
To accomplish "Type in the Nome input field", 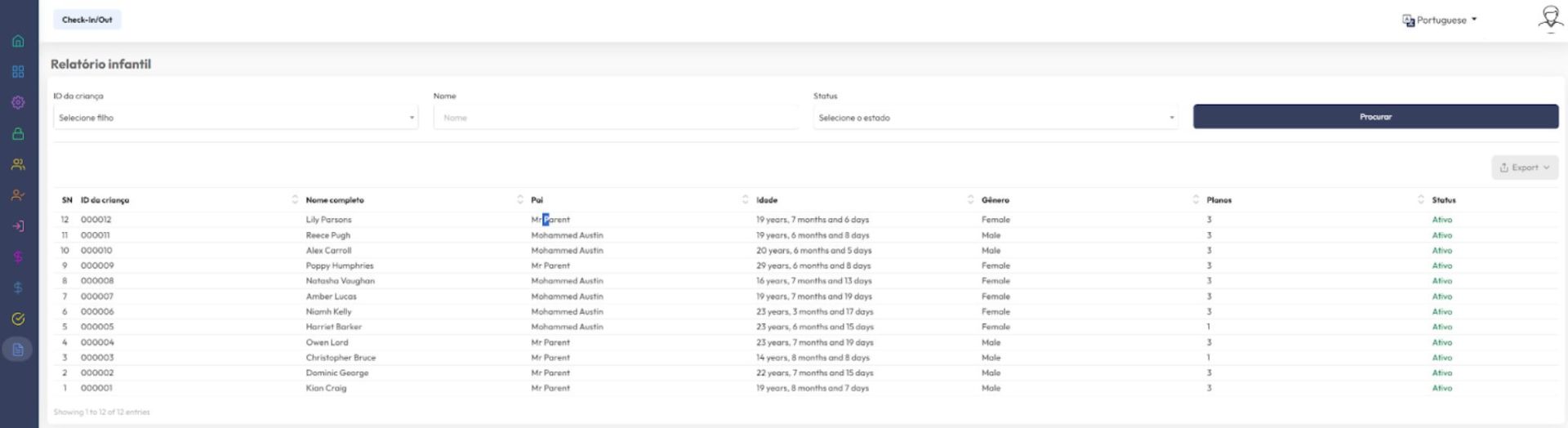I will tap(616, 118).
